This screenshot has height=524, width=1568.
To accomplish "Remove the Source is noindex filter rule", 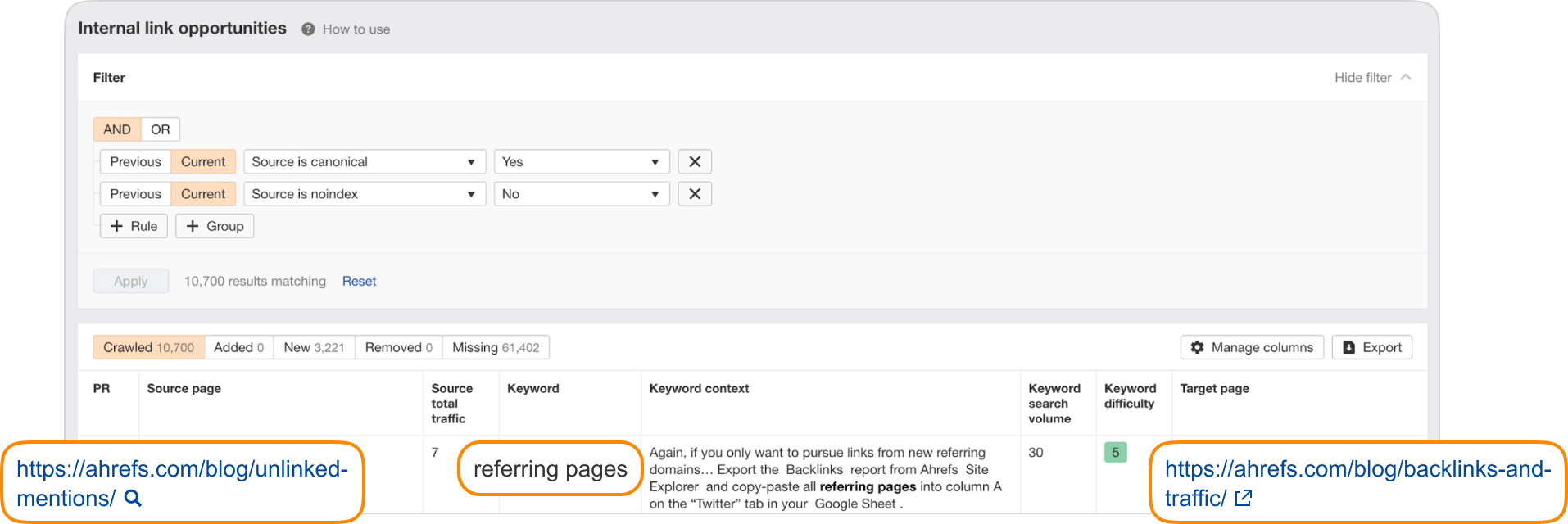I will pyautogui.click(x=694, y=194).
